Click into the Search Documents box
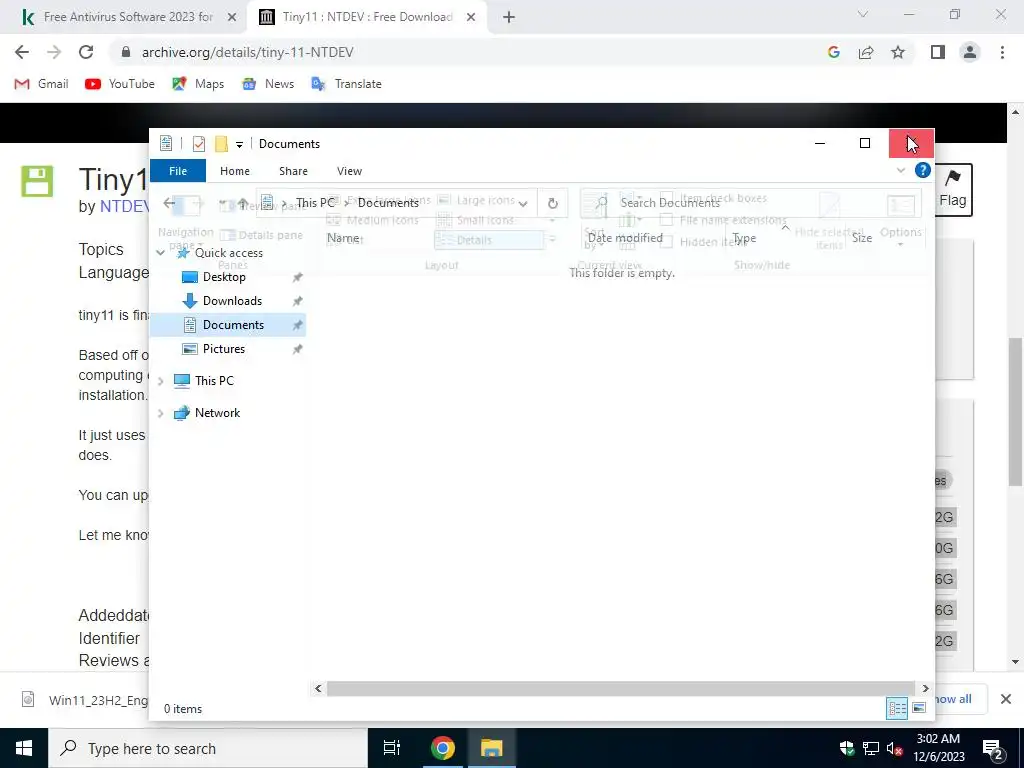 click(x=750, y=203)
